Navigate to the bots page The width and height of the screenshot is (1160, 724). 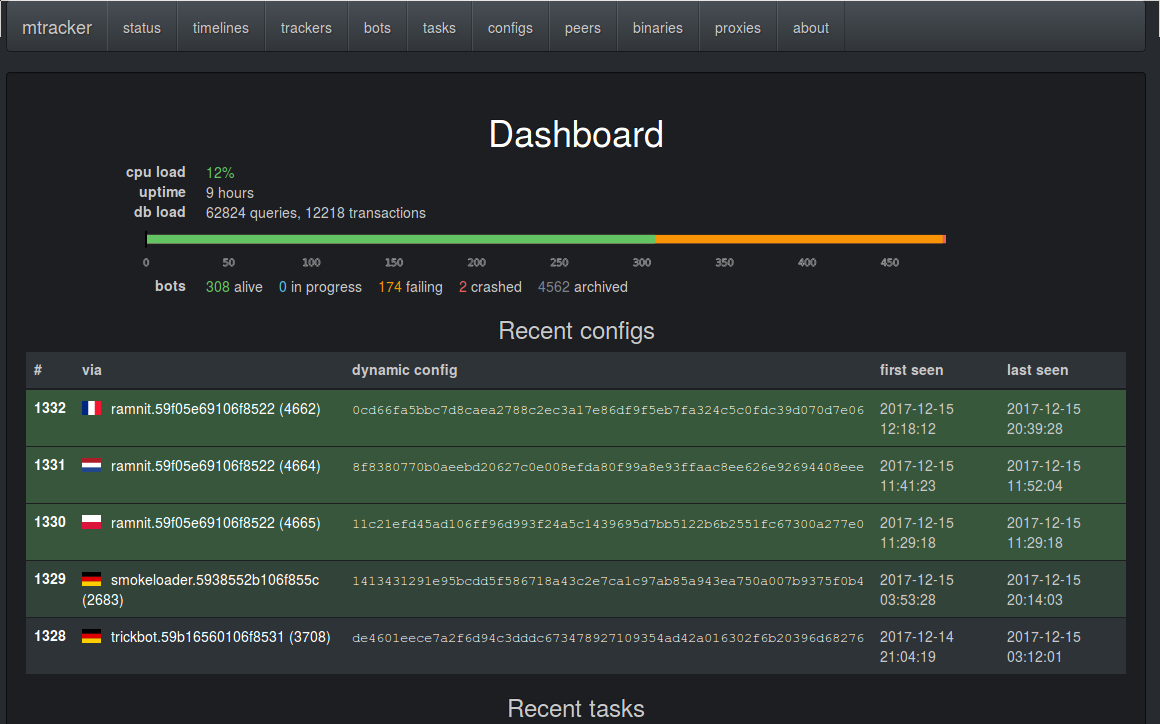(377, 28)
